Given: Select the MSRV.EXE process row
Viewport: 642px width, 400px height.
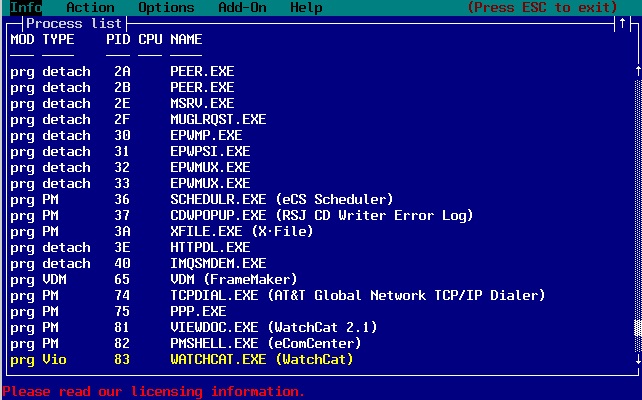Looking at the screenshot, I should point(122,103).
